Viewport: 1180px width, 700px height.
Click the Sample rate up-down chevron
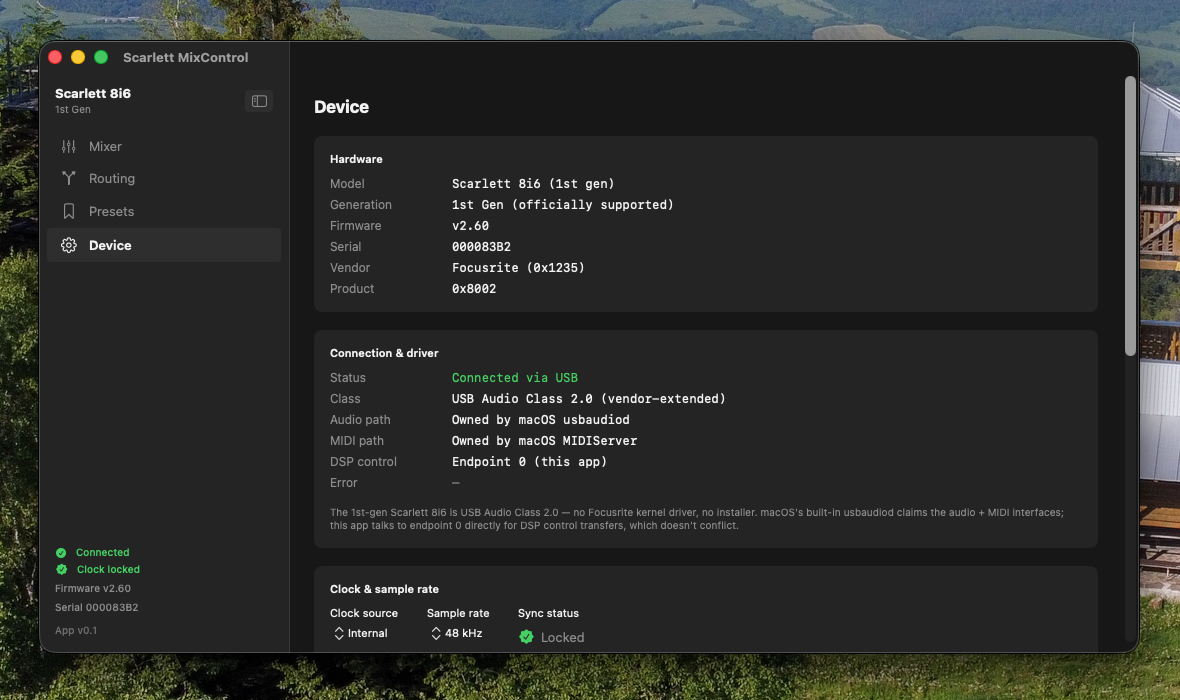click(436, 634)
